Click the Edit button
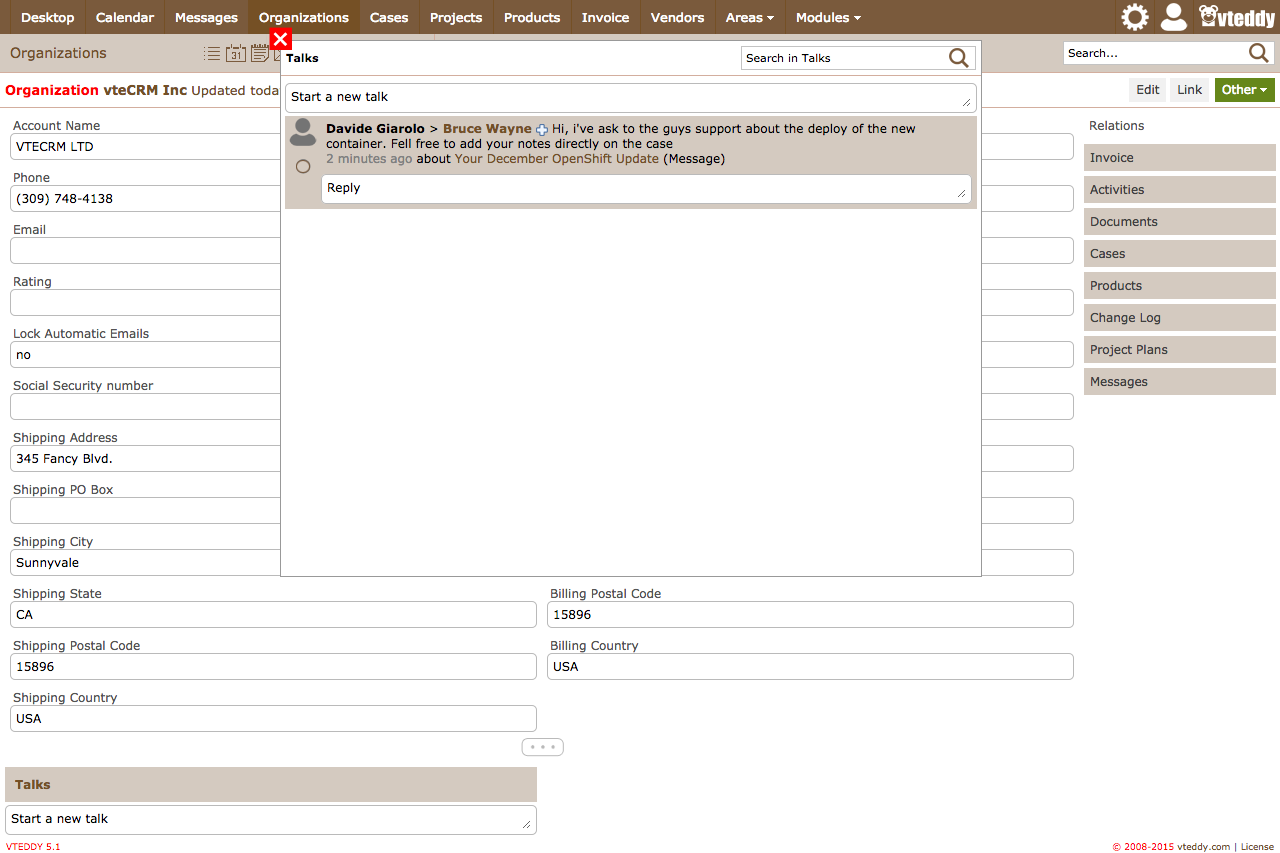 [x=1146, y=89]
